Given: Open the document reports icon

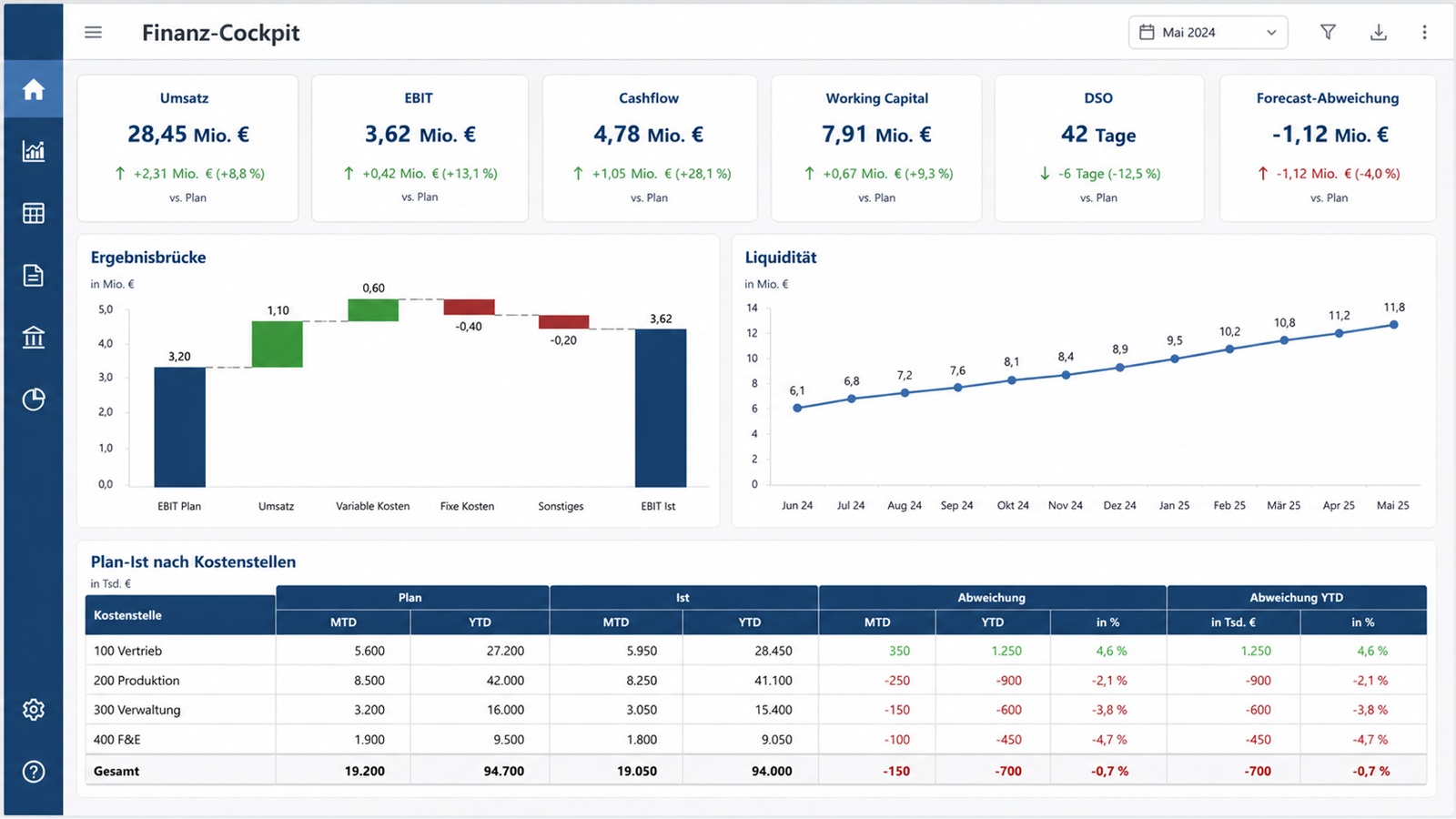Looking at the screenshot, I should point(34,275).
